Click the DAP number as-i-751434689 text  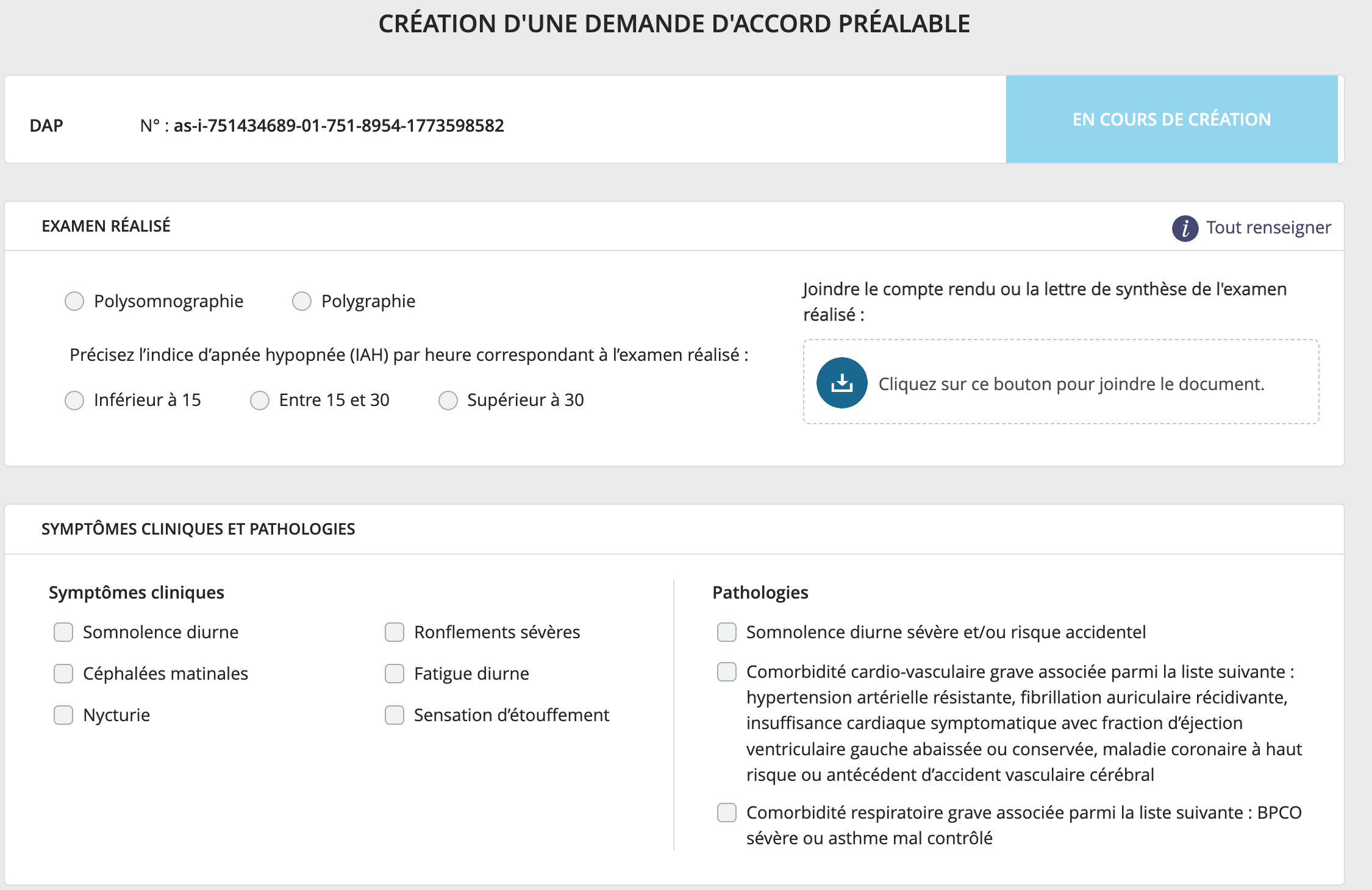coord(338,126)
